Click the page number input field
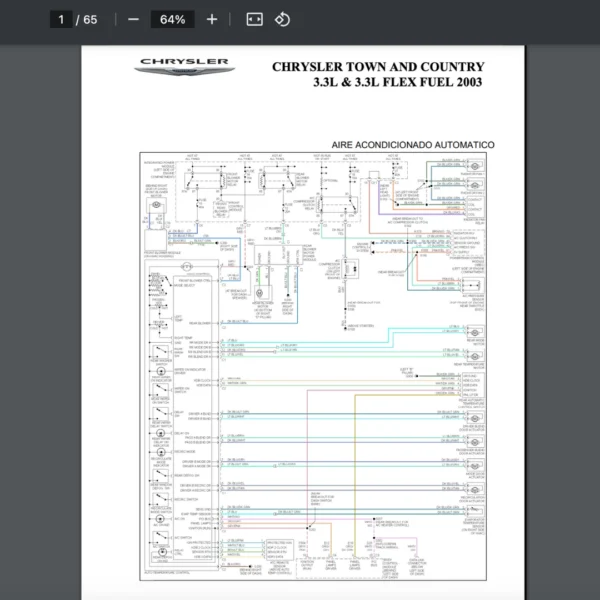This screenshot has width=600, height=600. point(62,19)
